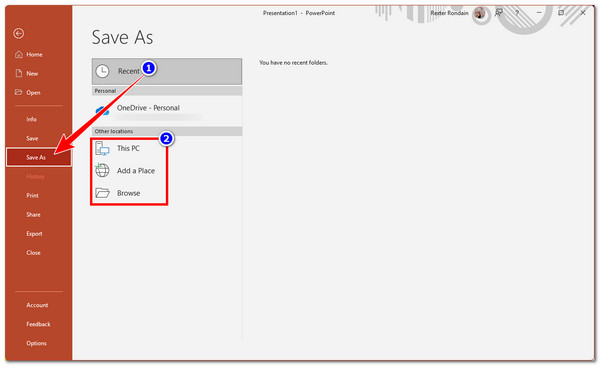Open the Feedback page
The image size is (600, 366).
tap(38, 324)
